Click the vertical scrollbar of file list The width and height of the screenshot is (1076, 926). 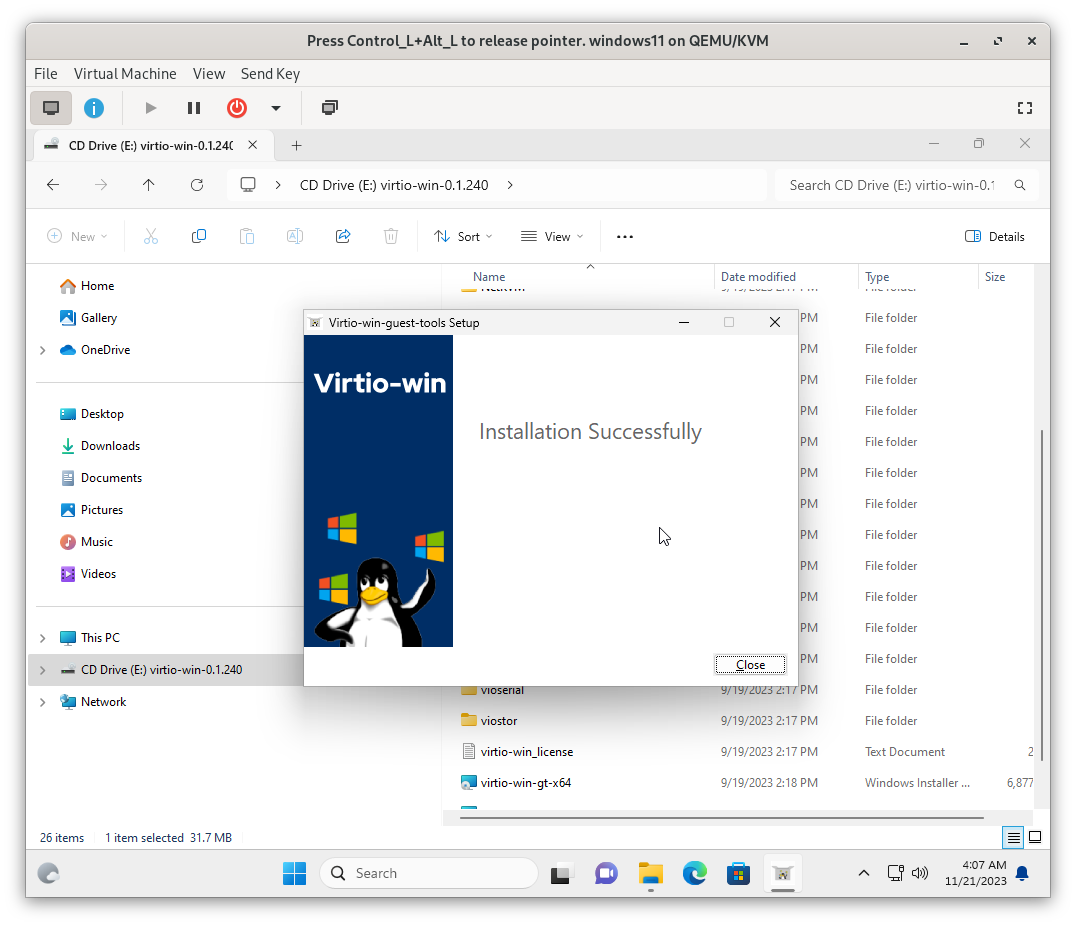tap(1042, 594)
